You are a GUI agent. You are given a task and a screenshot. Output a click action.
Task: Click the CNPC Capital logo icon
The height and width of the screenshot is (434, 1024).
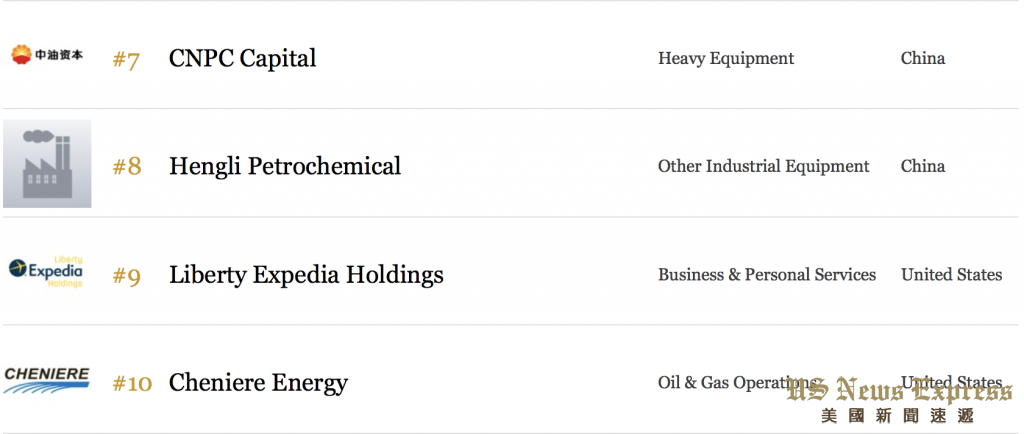tap(47, 55)
